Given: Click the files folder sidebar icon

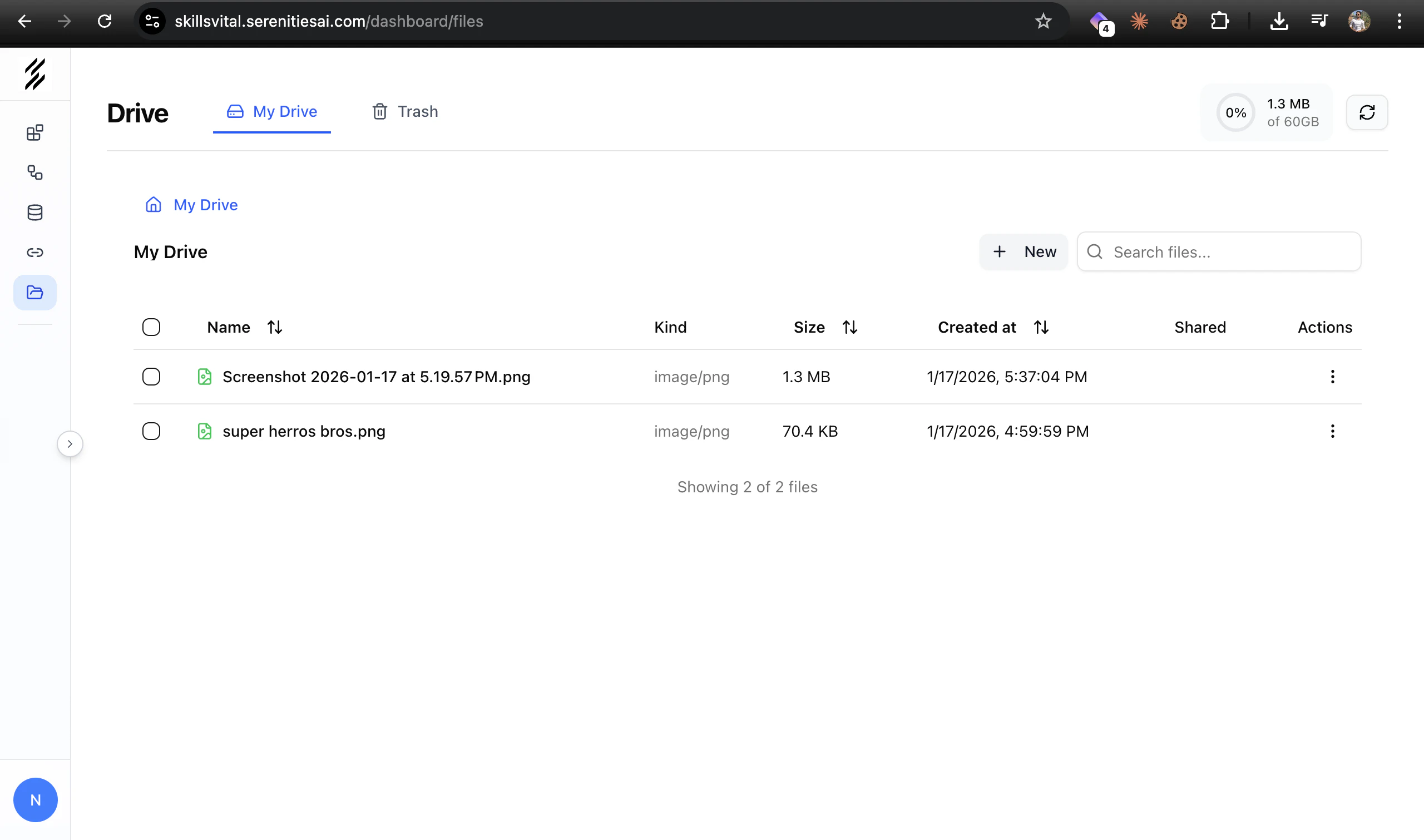Looking at the screenshot, I should pyautogui.click(x=35, y=293).
